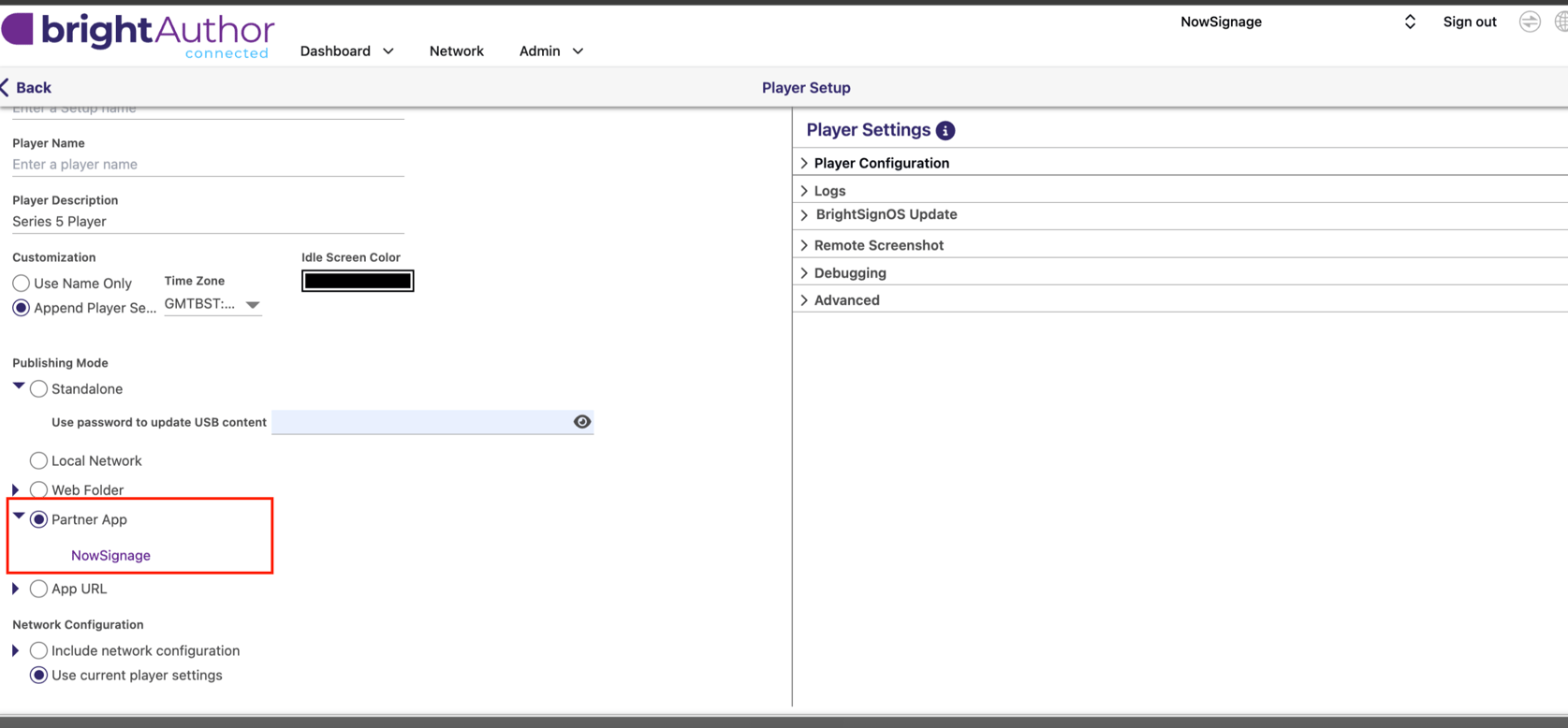Show the USB content password
Screen dimensions: 1568x728
[x=582, y=422]
